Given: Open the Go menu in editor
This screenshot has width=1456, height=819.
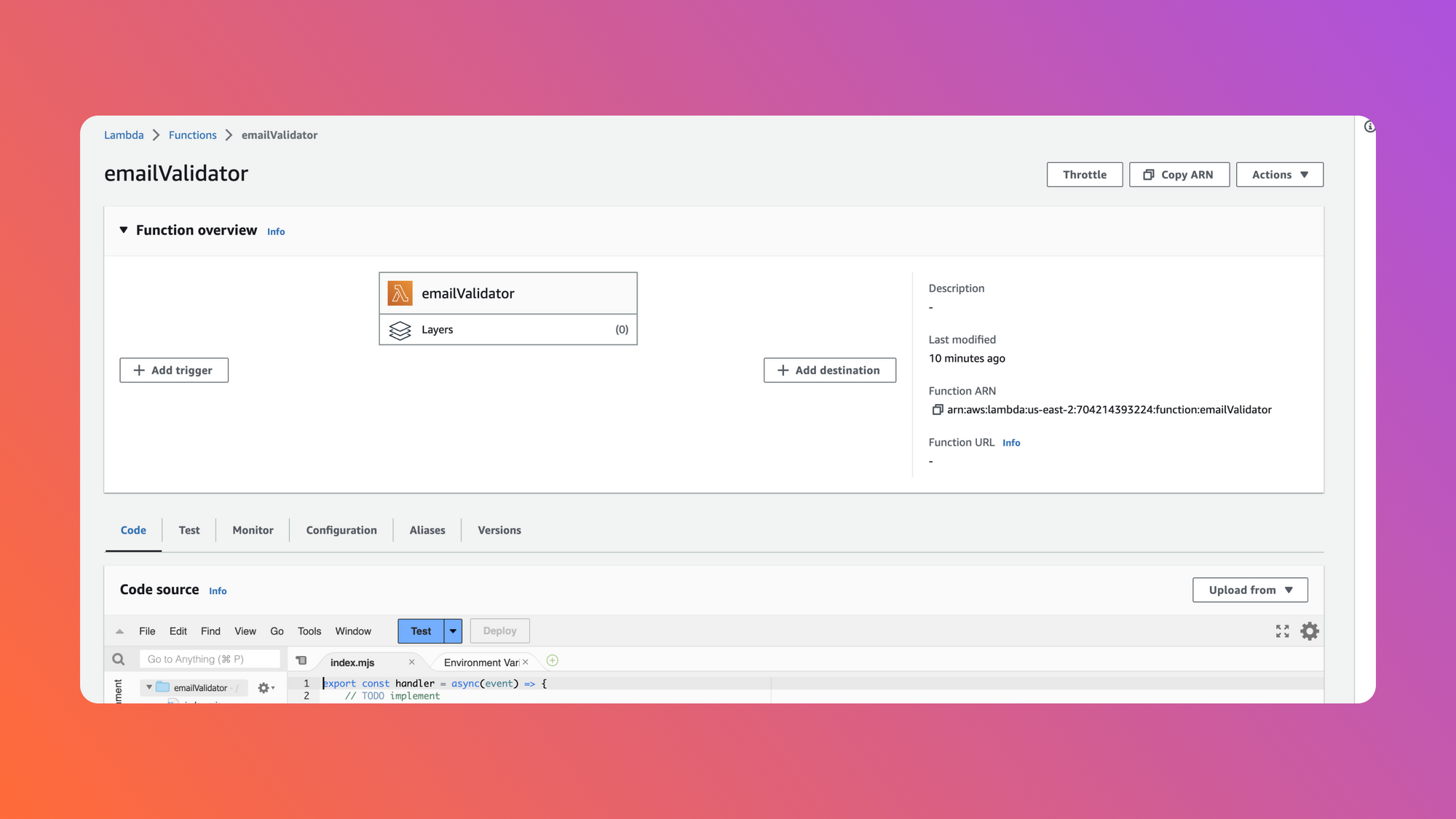Looking at the screenshot, I should point(277,631).
